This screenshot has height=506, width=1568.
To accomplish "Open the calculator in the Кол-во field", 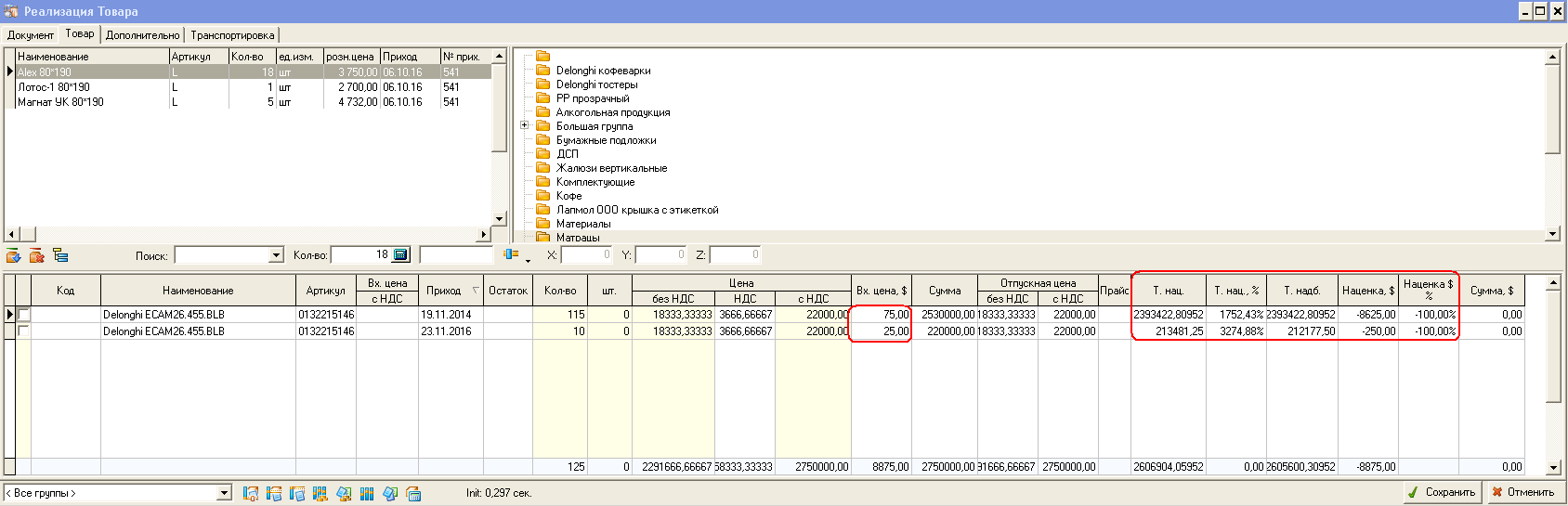I will 400,254.
